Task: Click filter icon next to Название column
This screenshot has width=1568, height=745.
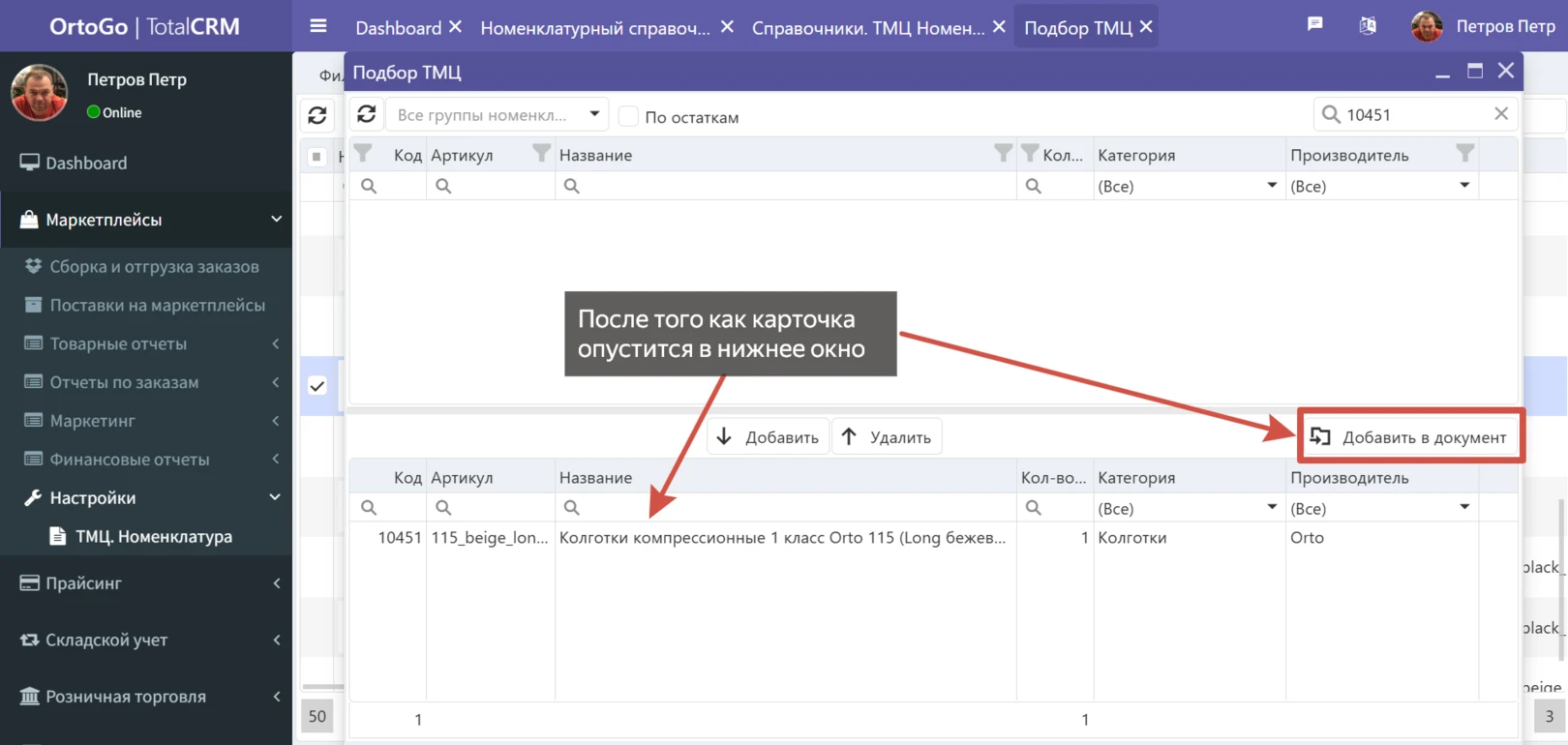Action: click(x=1003, y=154)
